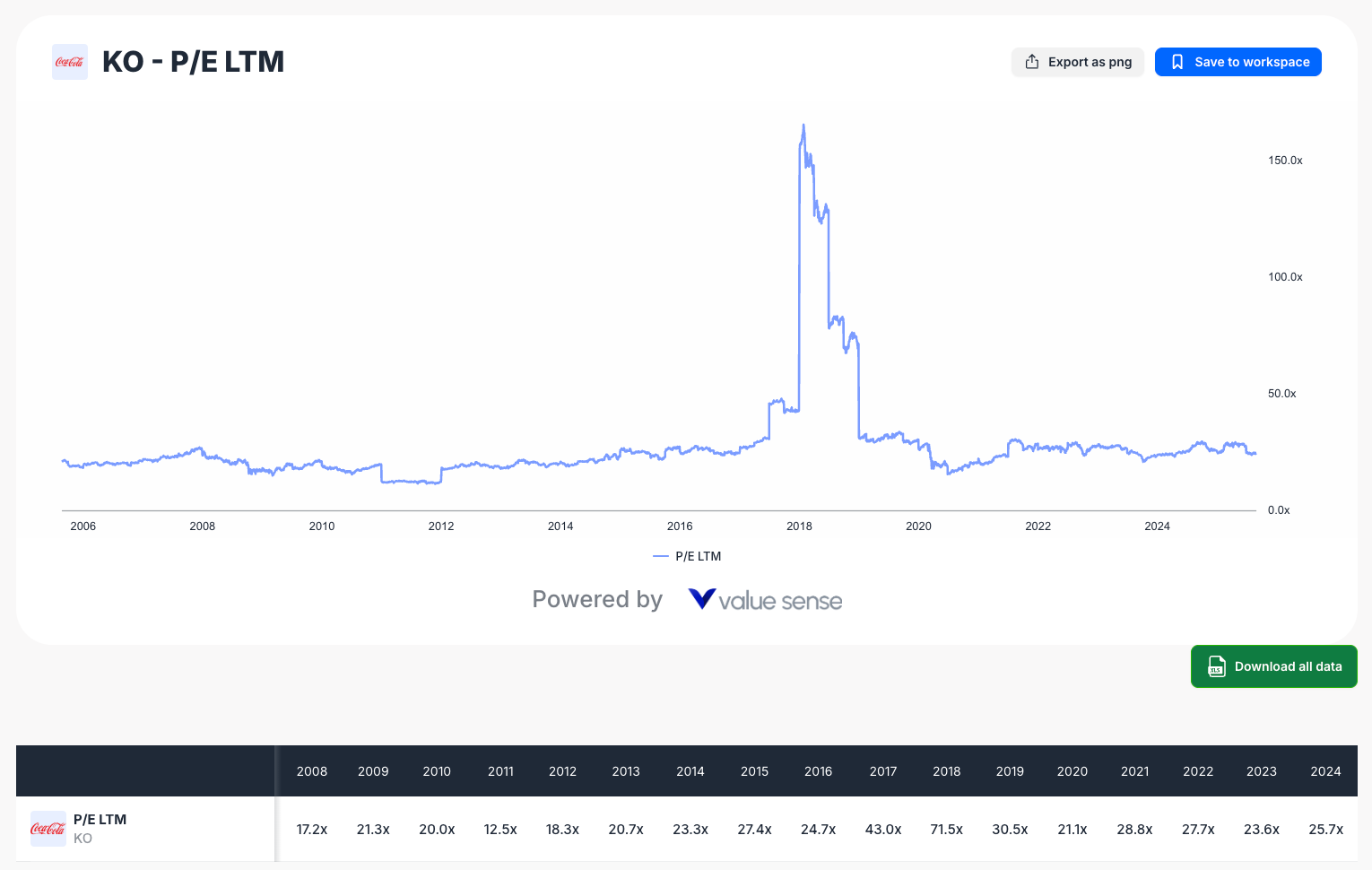Click the bookmark icon on Save to workspace
Viewport: 1372px width, 870px height.
point(1177,62)
